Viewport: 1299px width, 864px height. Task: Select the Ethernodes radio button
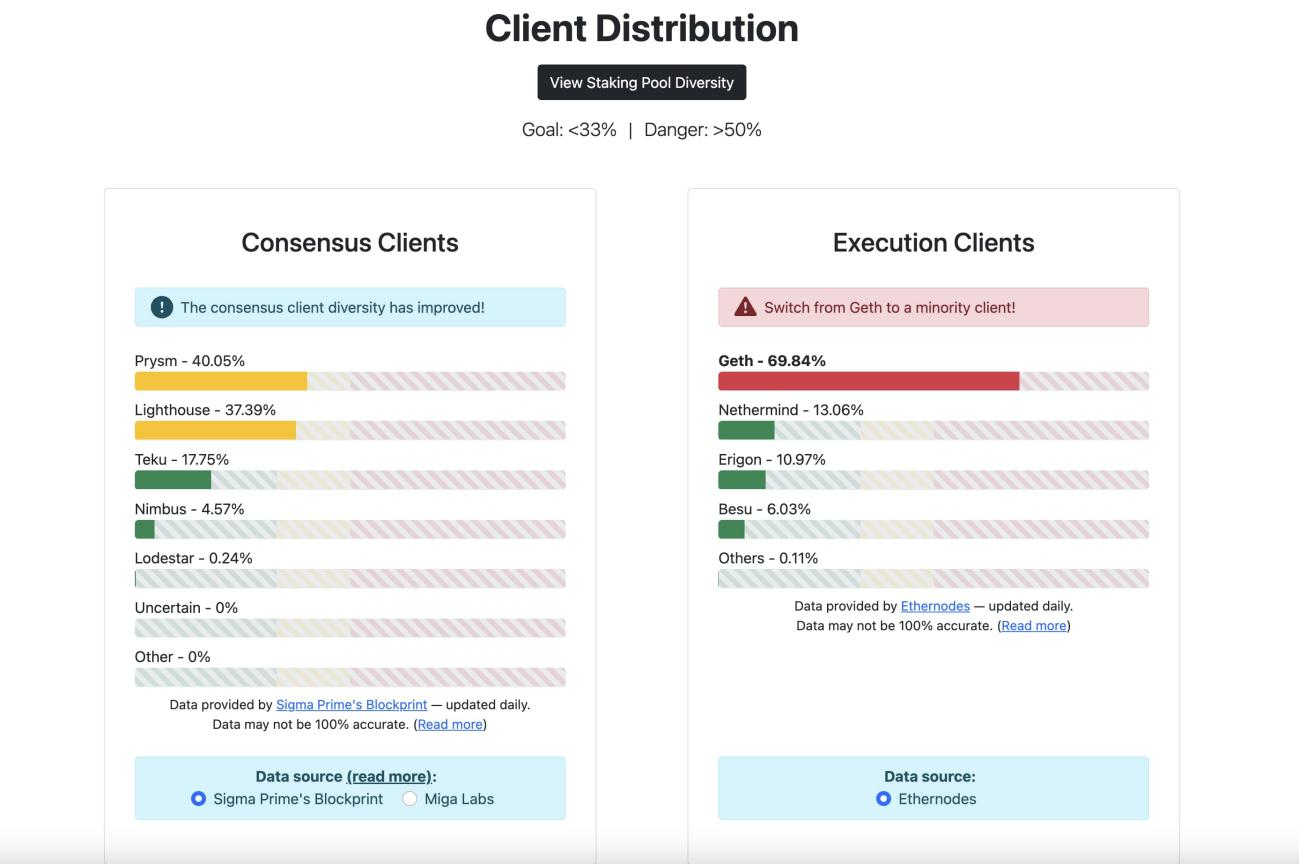coord(883,799)
